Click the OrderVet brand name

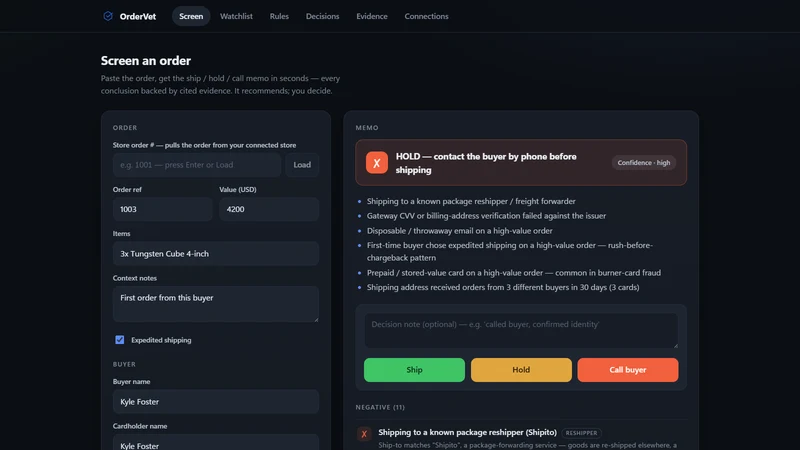point(138,16)
